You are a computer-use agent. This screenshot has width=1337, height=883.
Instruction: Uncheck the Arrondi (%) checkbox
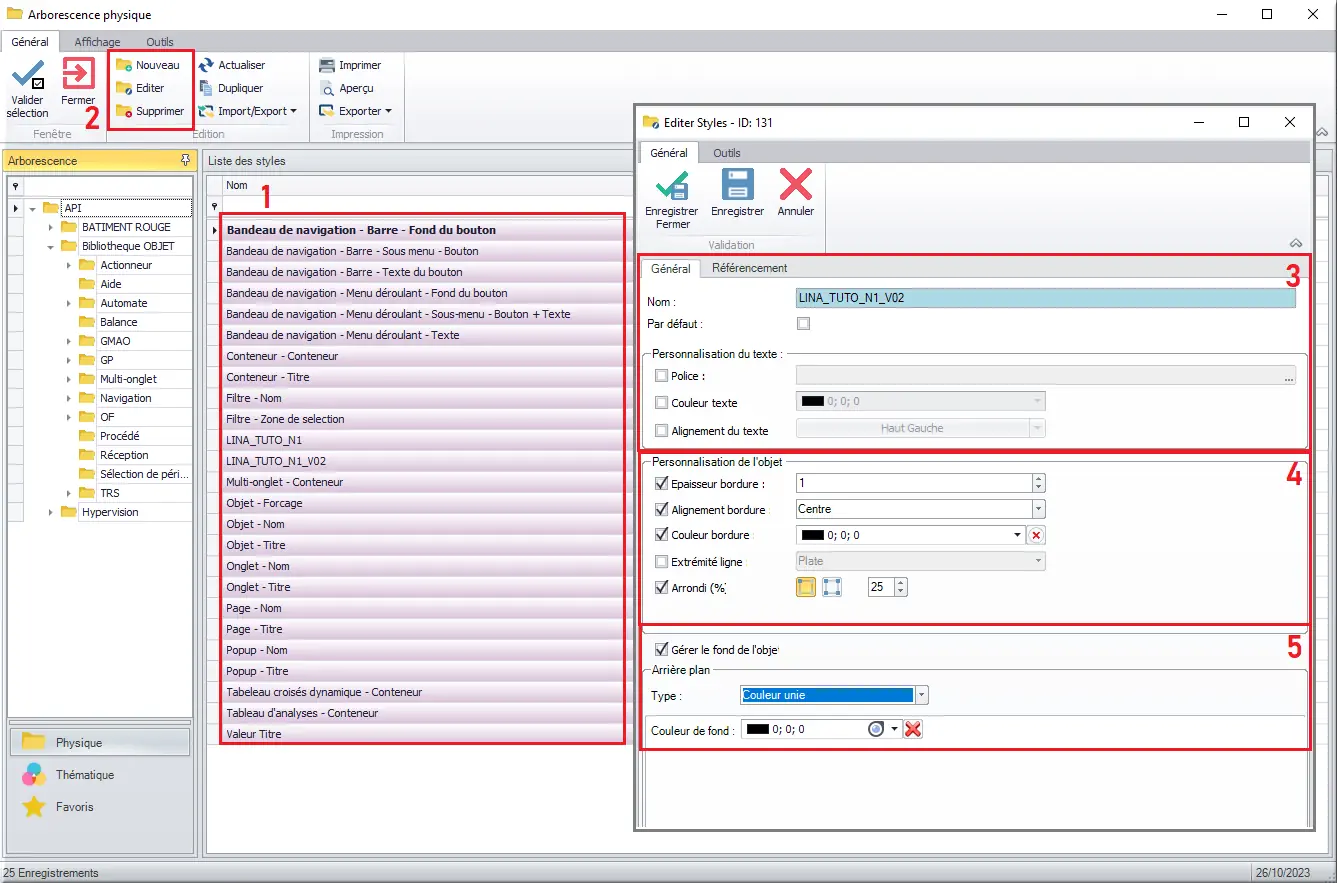point(661,587)
